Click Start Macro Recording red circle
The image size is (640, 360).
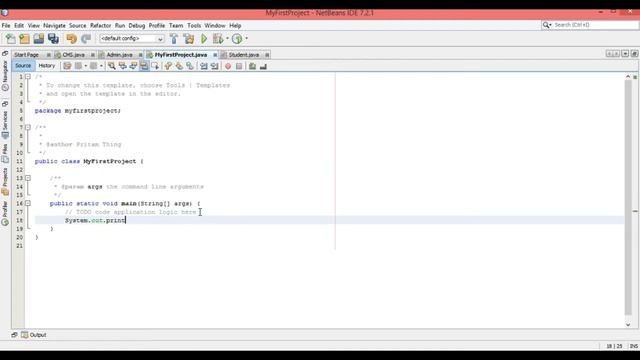point(228,66)
